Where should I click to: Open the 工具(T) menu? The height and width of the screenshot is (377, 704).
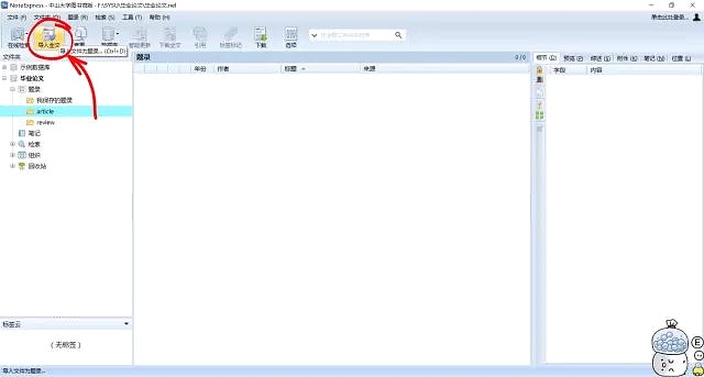[x=132, y=17]
